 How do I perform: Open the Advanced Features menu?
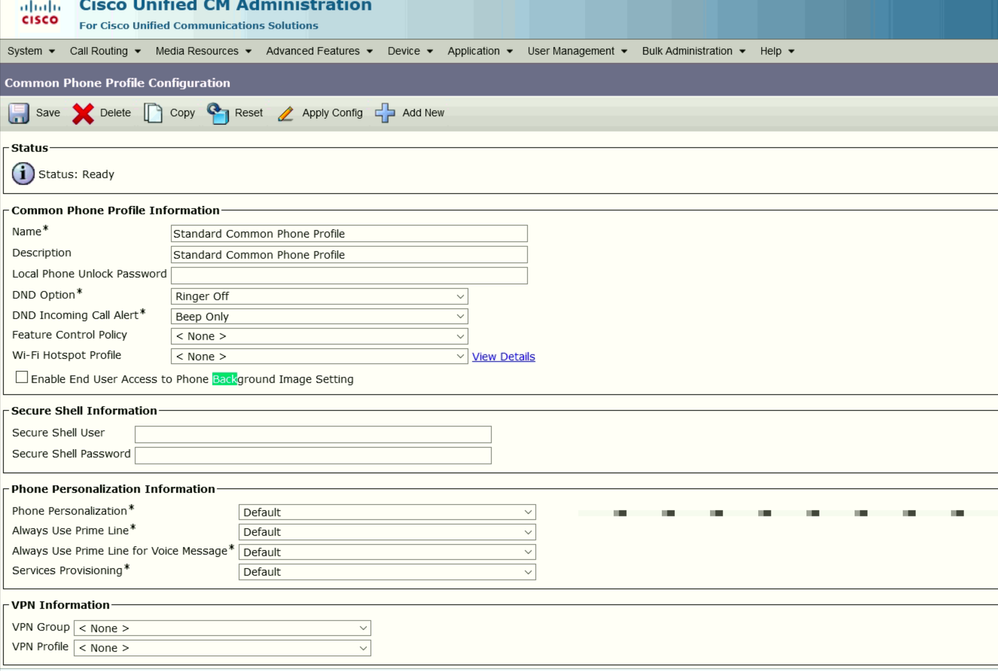319,51
